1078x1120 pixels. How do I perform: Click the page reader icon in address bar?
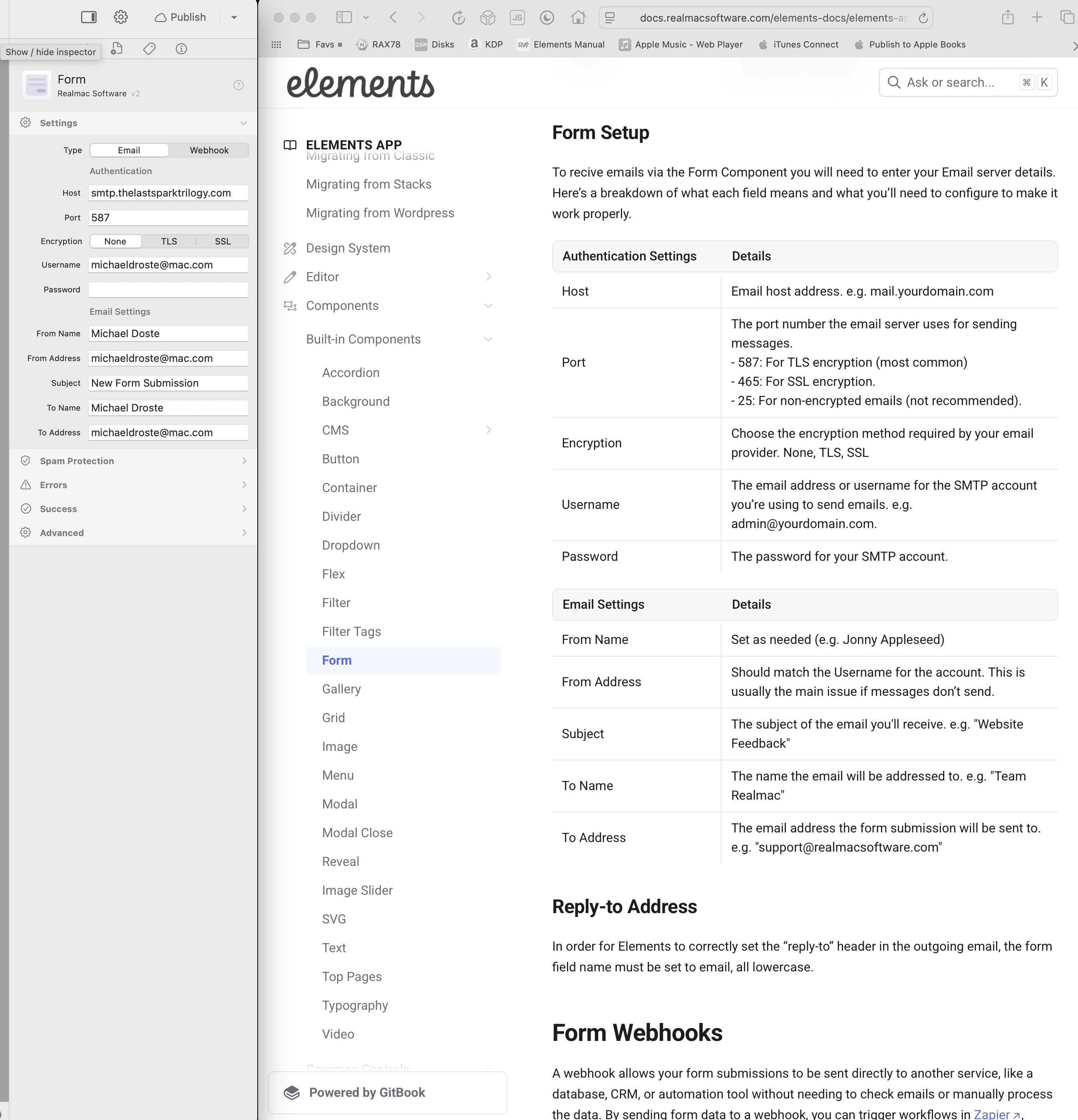(610, 18)
